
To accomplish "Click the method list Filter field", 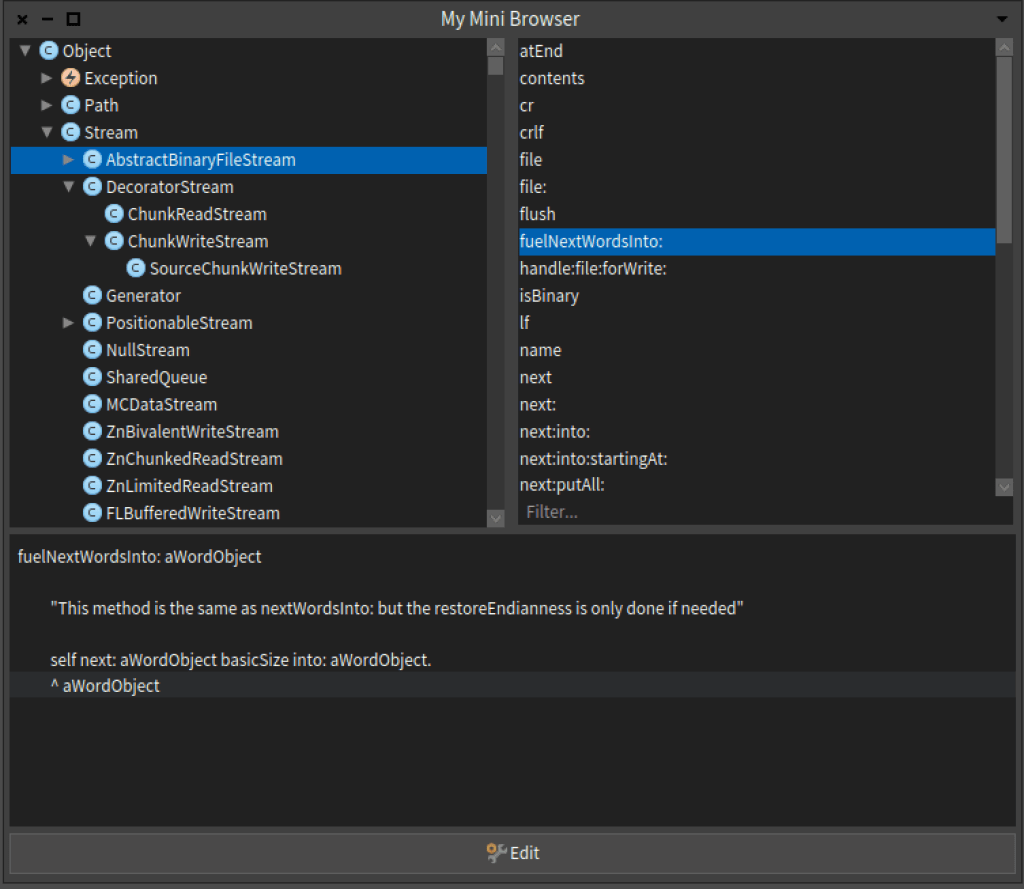I will click(x=755, y=512).
